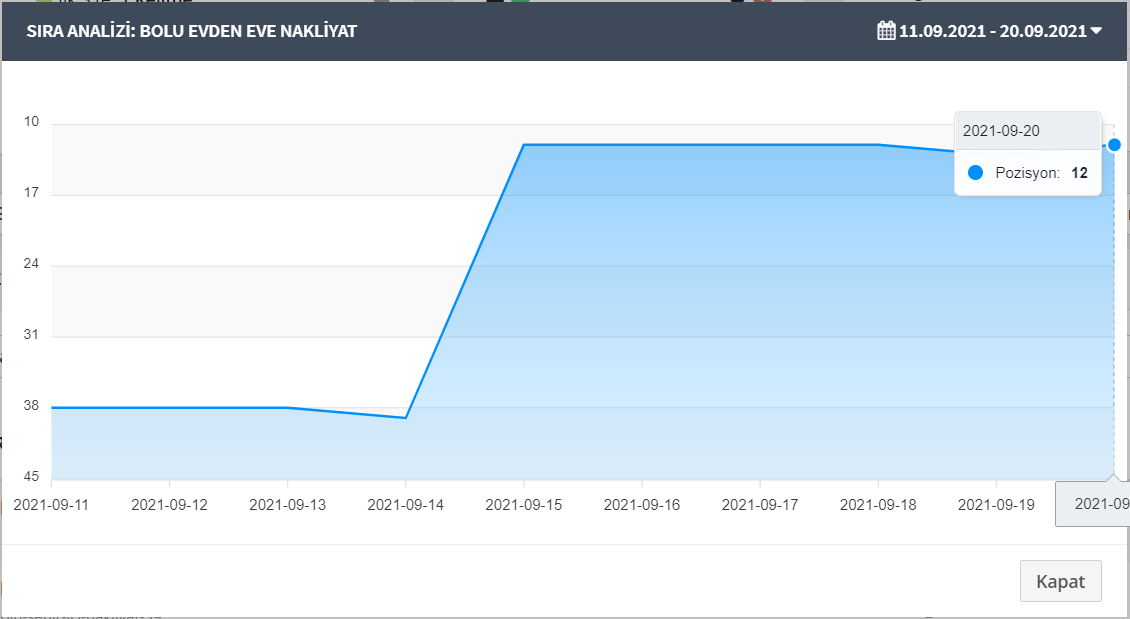Expand the date range caret arrow

click(1096, 31)
